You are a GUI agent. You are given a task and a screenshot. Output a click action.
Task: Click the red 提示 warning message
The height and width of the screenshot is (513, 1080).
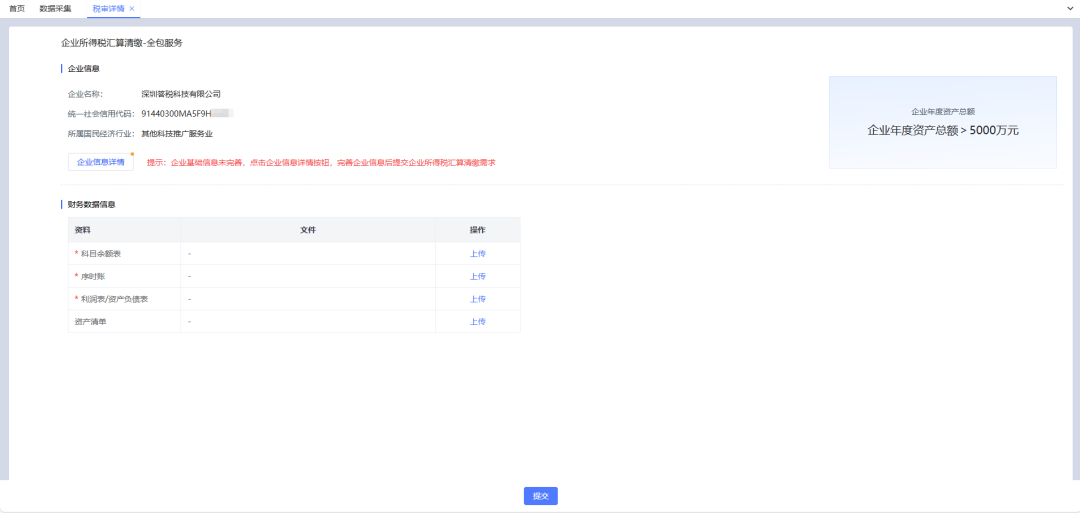coord(322,163)
